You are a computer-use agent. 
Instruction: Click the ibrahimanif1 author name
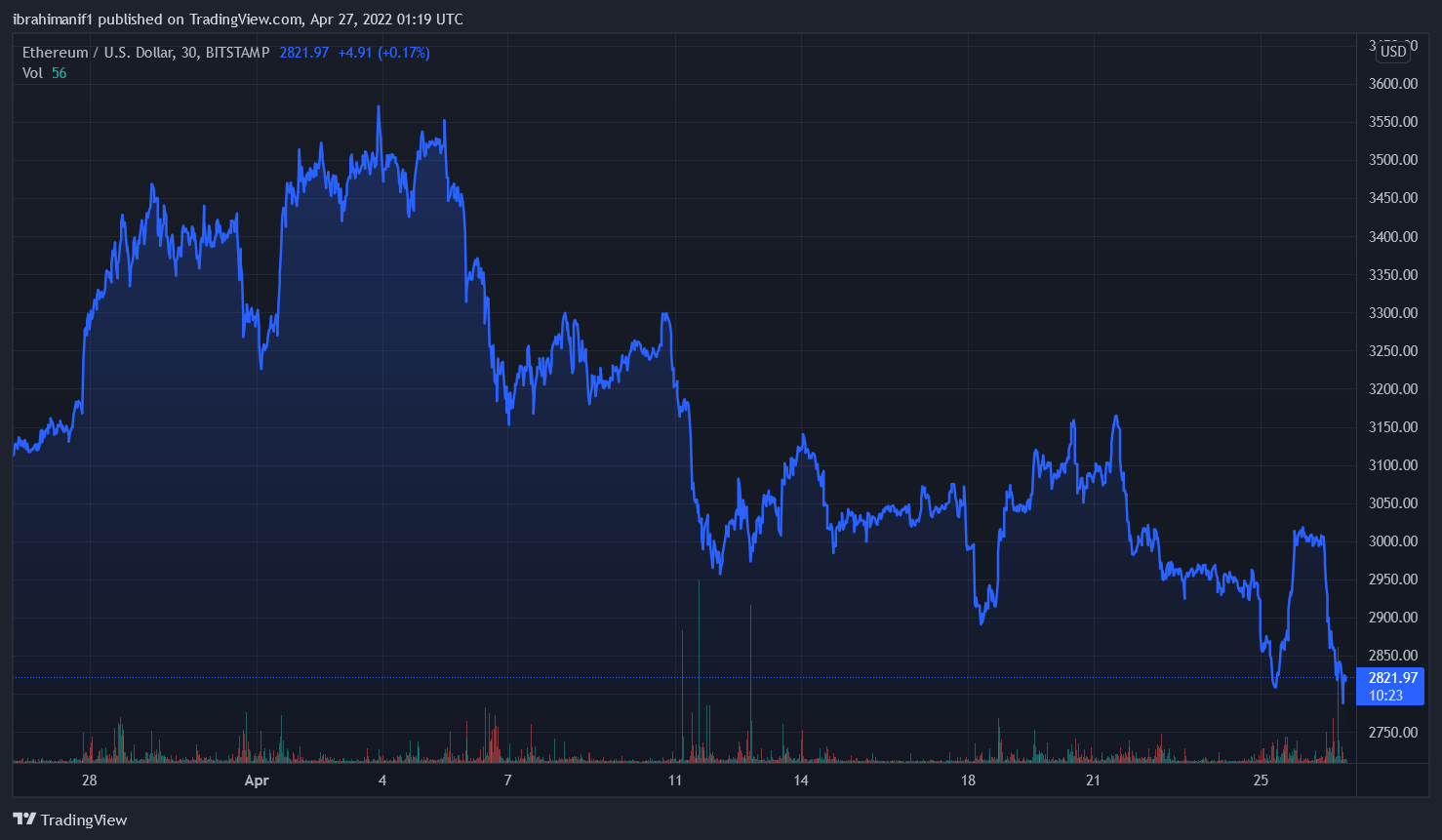click(x=53, y=20)
